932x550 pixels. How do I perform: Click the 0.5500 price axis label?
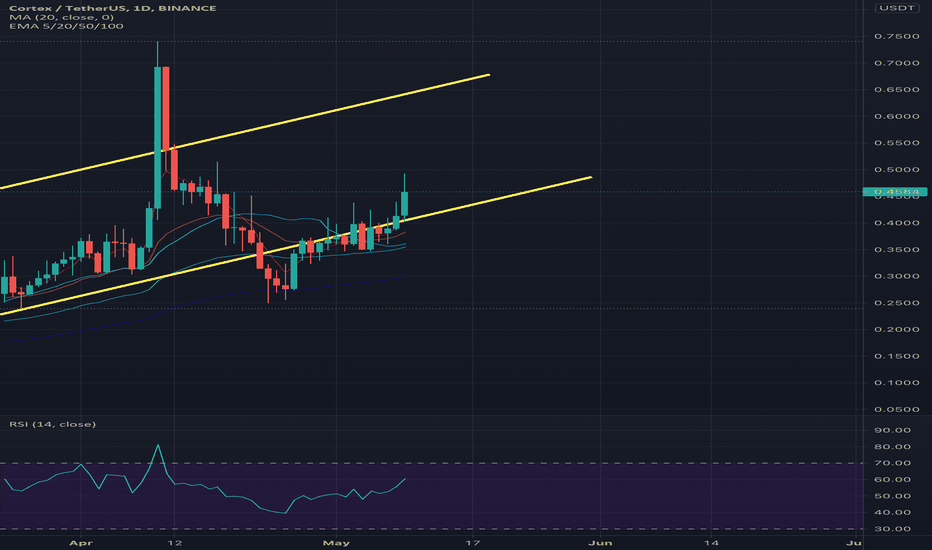click(896, 143)
